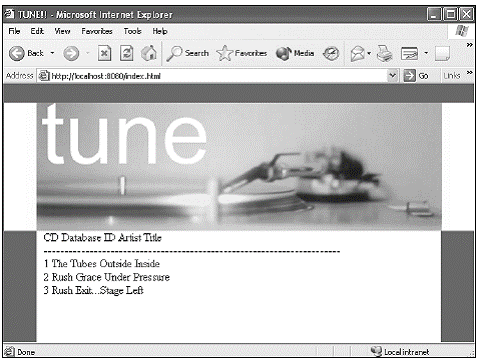Viewport: 479px width, 360px height.
Task: Expand the Mail button dropdown arrow
Action: click(369, 53)
